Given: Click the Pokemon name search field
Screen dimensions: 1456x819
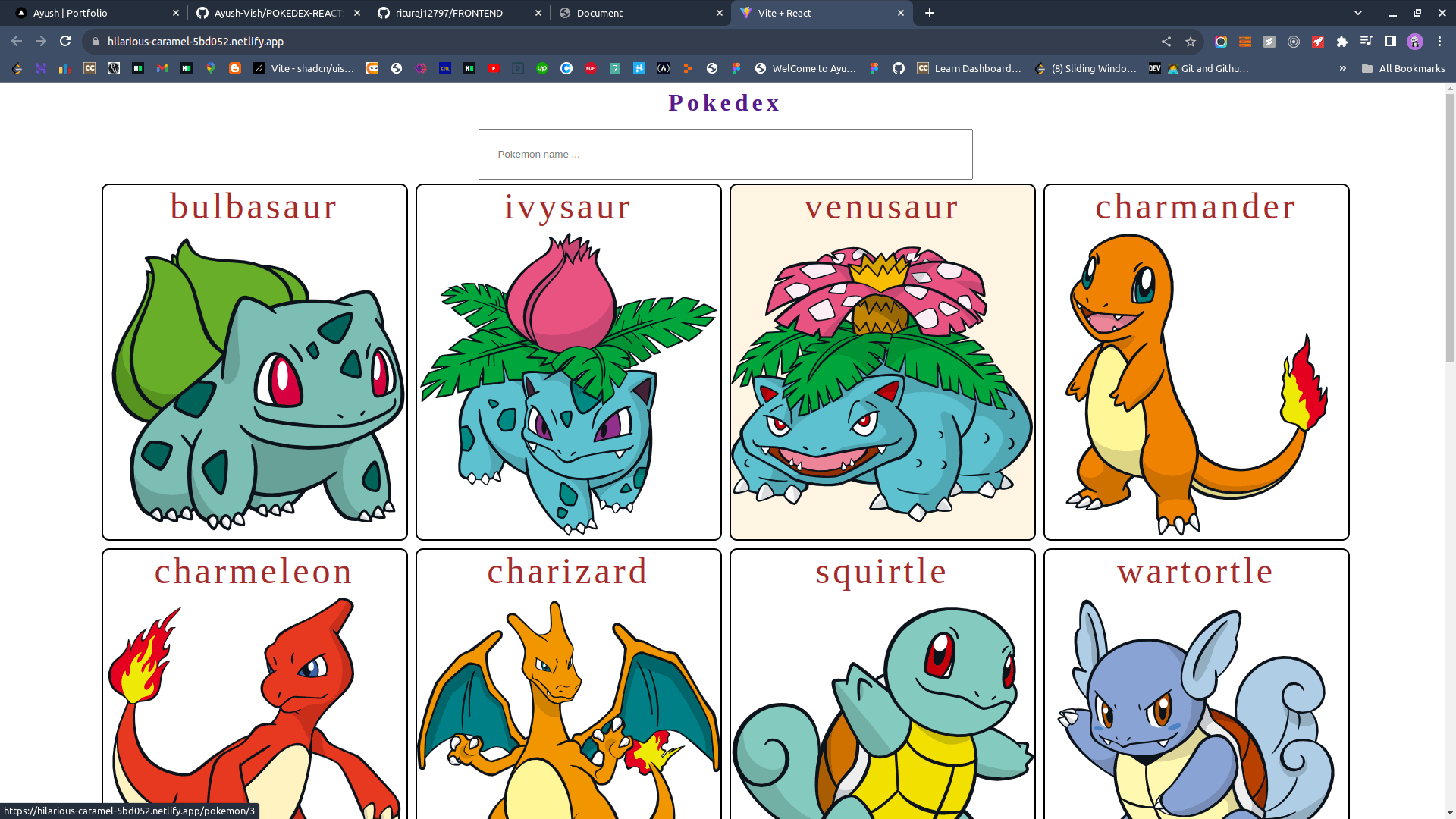Looking at the screenshot, I should pyautogui.click(x=725, y=154).
